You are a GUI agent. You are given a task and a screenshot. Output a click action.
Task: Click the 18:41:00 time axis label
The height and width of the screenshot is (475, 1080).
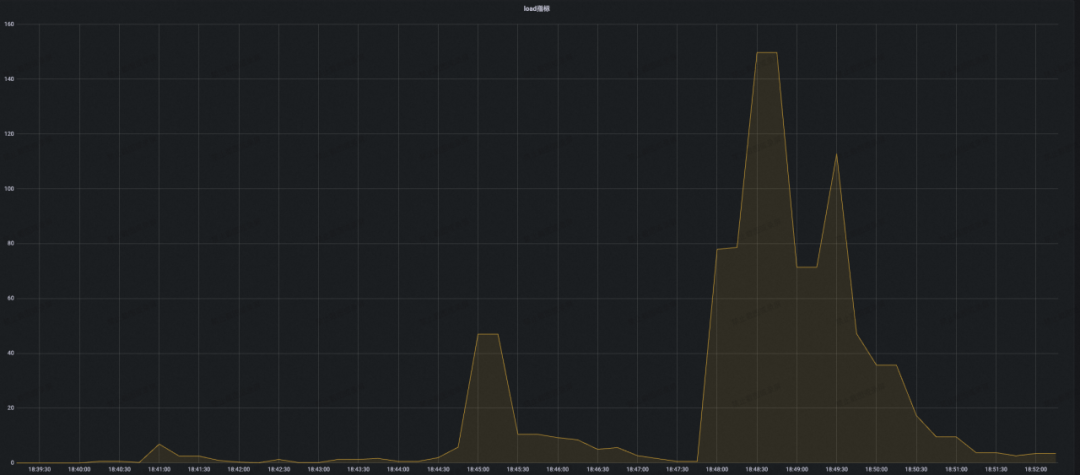[159, 469]
